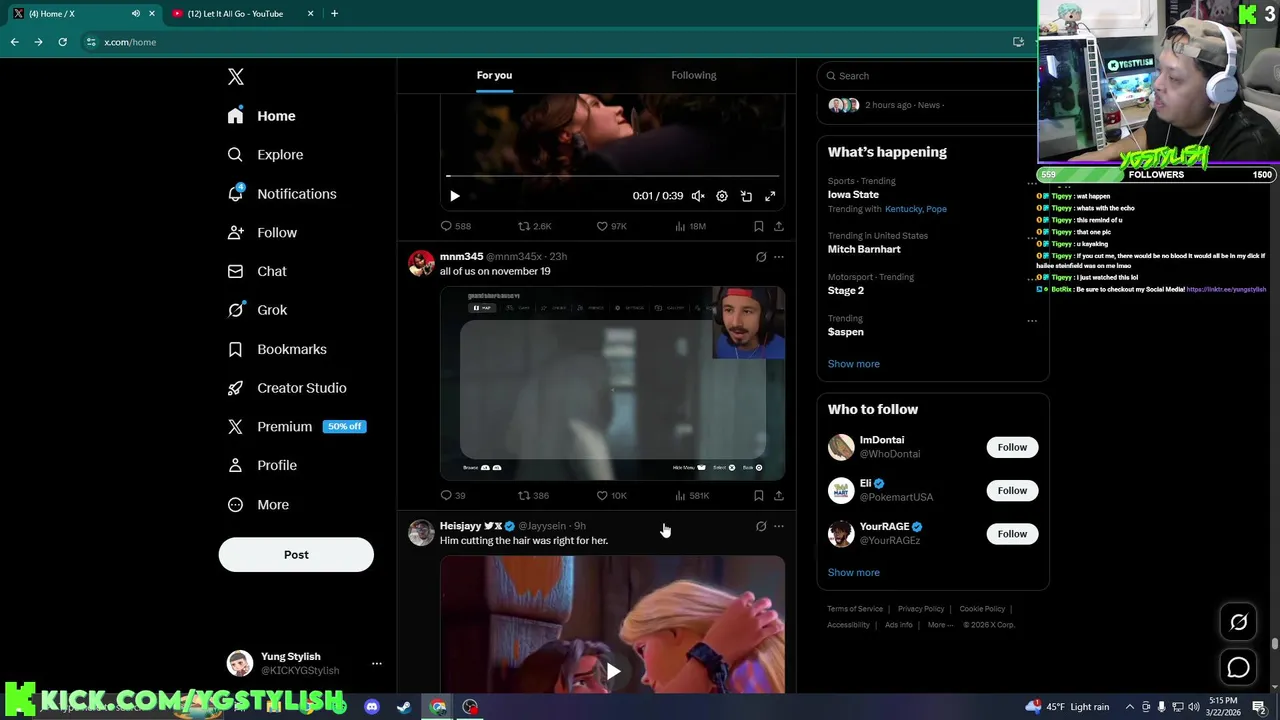
Task: Open Grok icon on mnm345 post
Action: [x=761, y=257]
